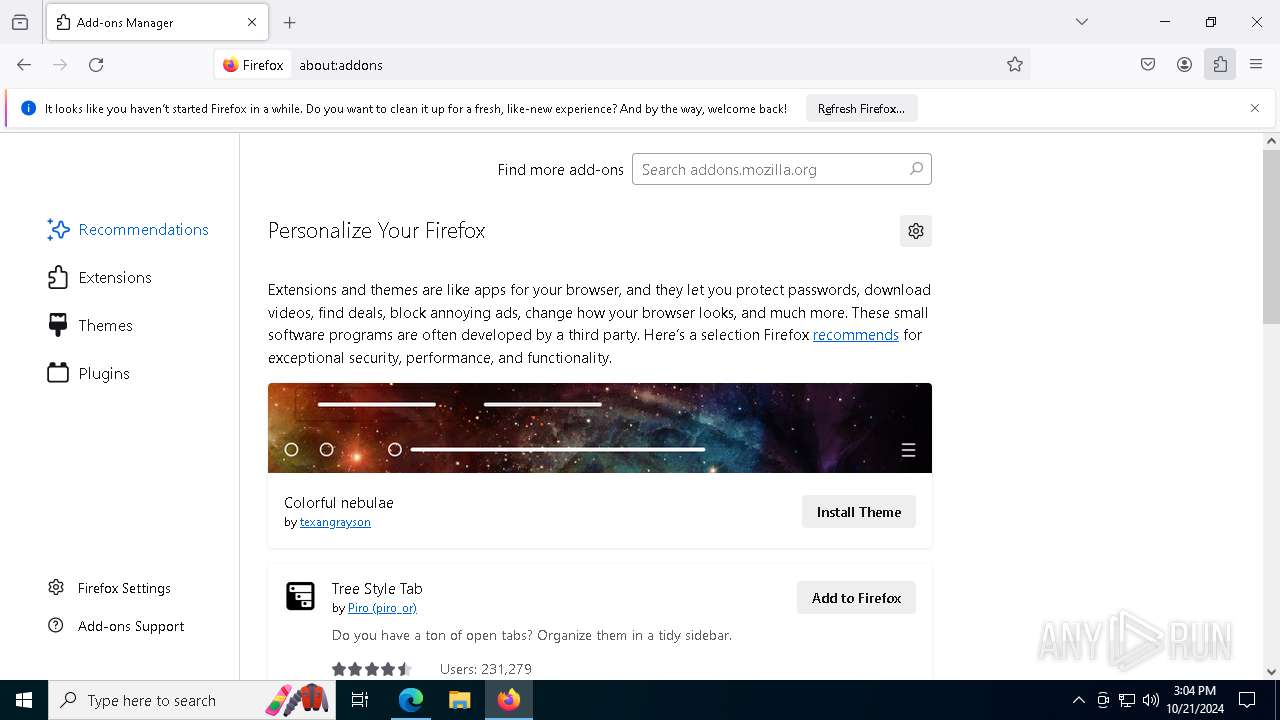Screen dimensions: 1280x720
Task: Click Firefox identity icon in address bar
Action: coord(253,65)
